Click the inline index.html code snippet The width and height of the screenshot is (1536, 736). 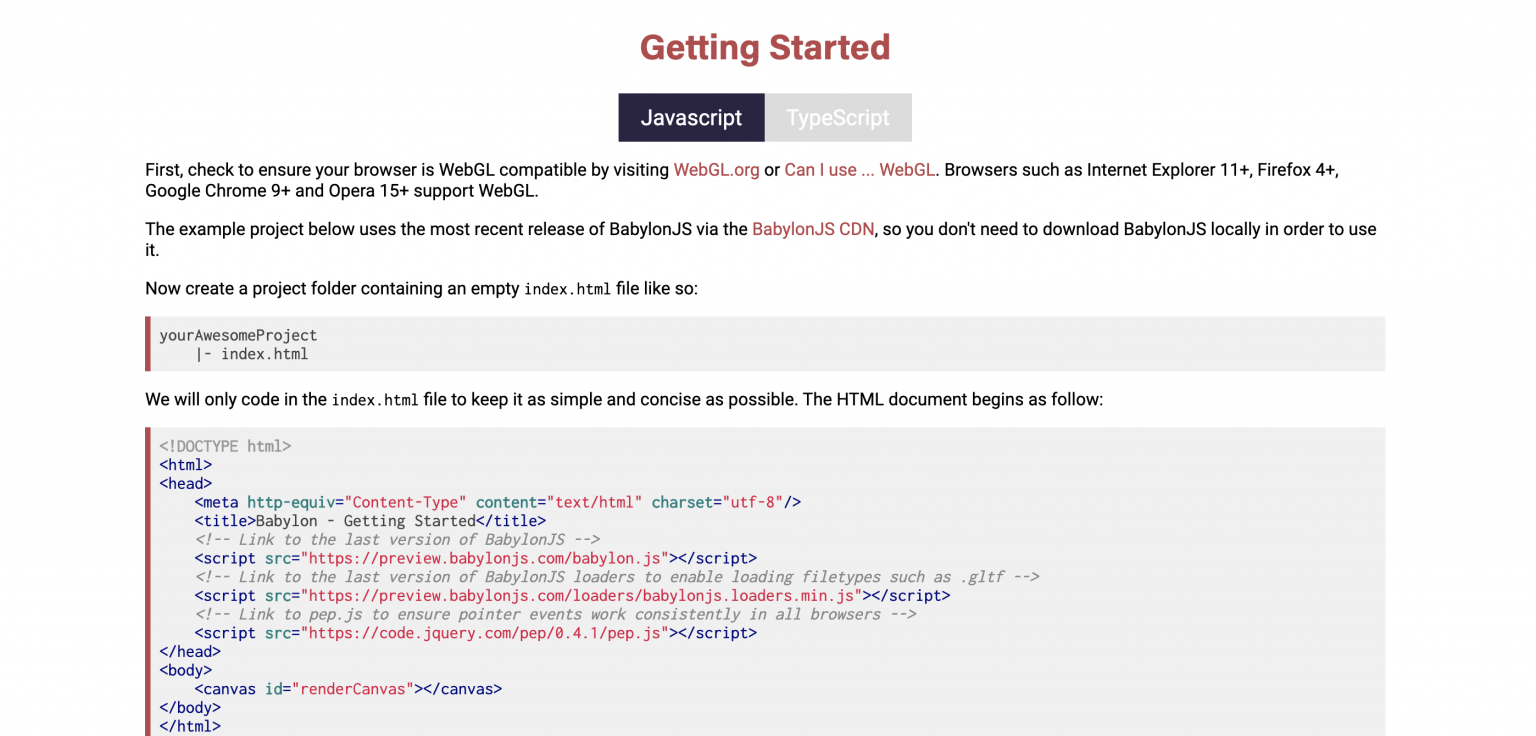[567, 289]
